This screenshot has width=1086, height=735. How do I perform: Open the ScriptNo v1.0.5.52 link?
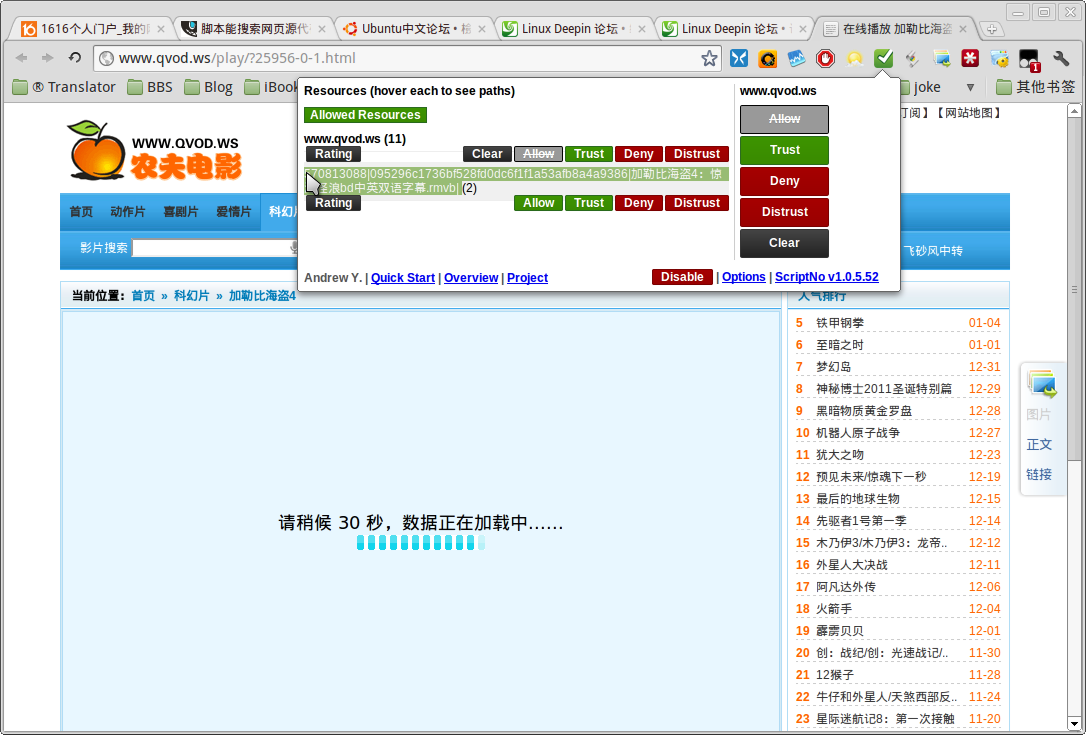(826, 277)
